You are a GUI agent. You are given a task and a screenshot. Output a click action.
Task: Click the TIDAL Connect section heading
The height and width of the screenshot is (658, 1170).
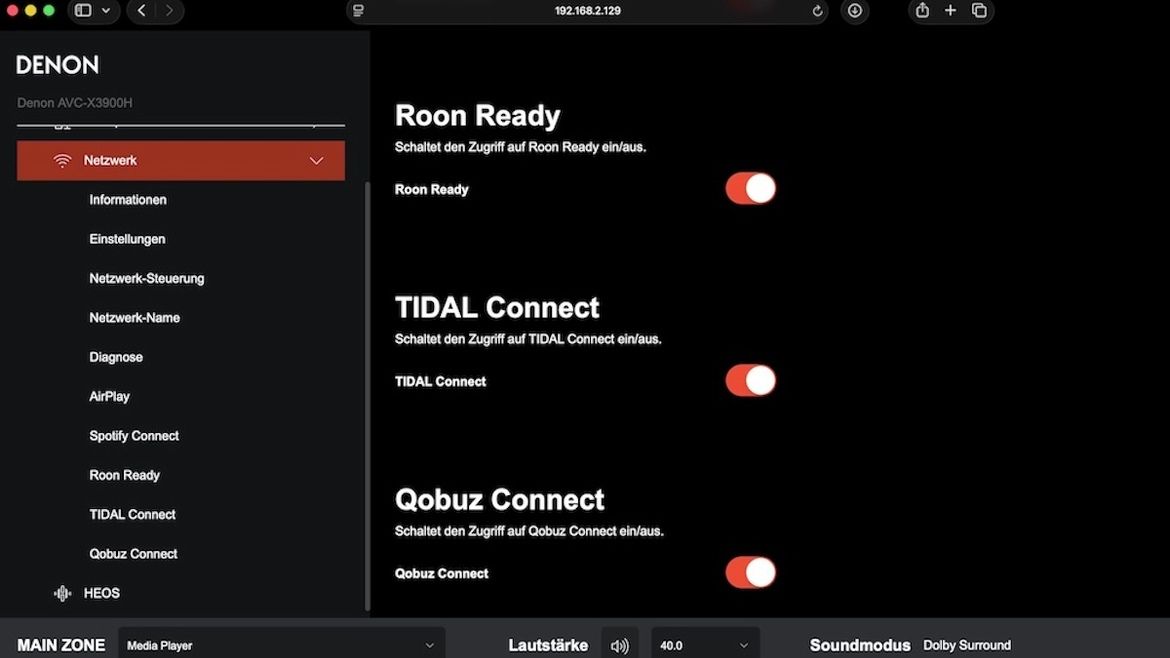click(x=497, y=307)
